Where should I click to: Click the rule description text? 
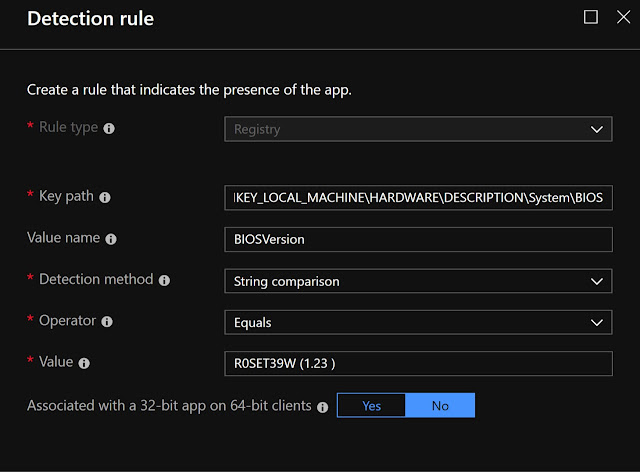[x=189, y=90]
